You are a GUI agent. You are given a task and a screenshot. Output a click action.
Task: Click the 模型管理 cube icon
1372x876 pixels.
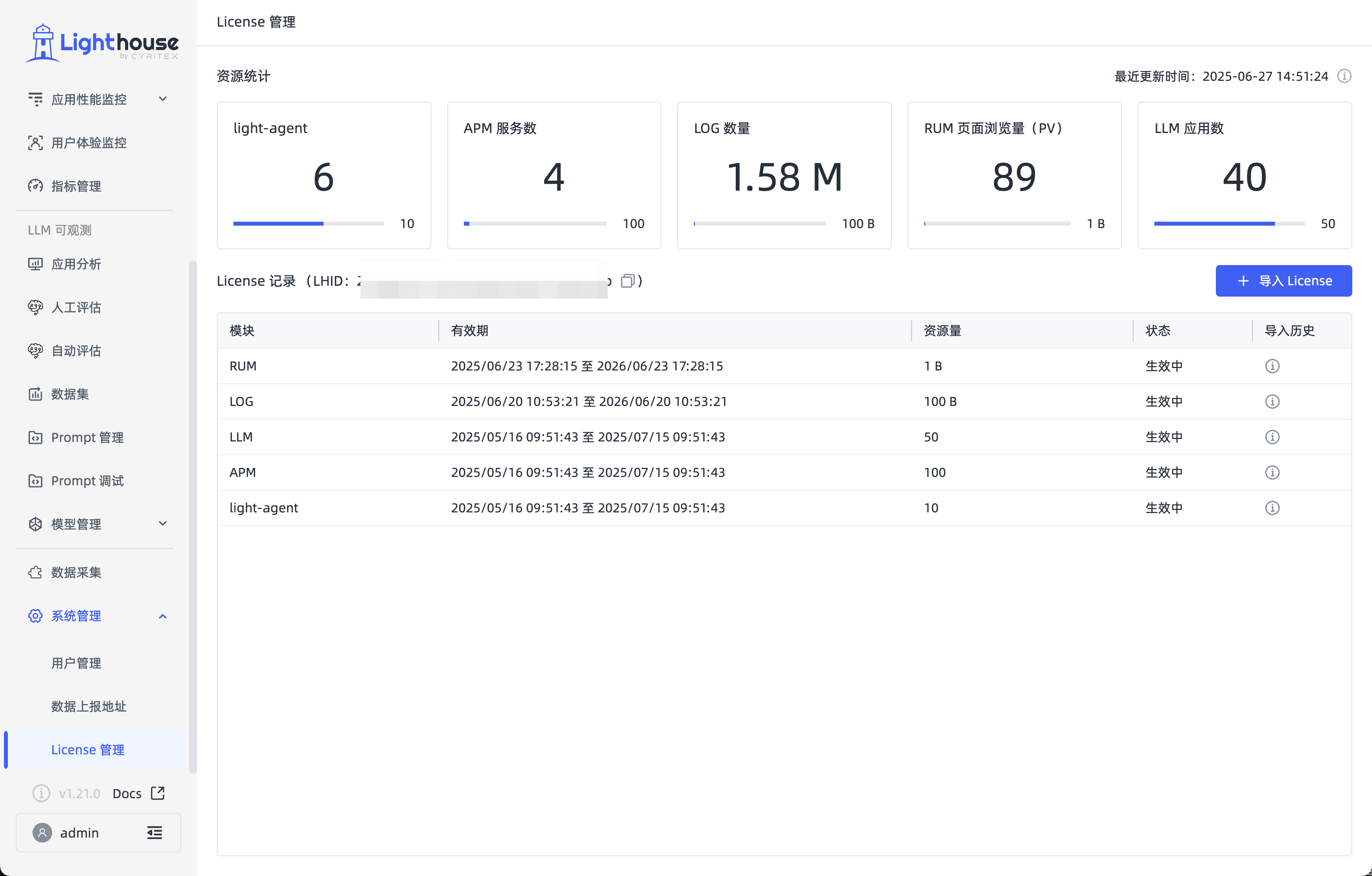(35, 524)
